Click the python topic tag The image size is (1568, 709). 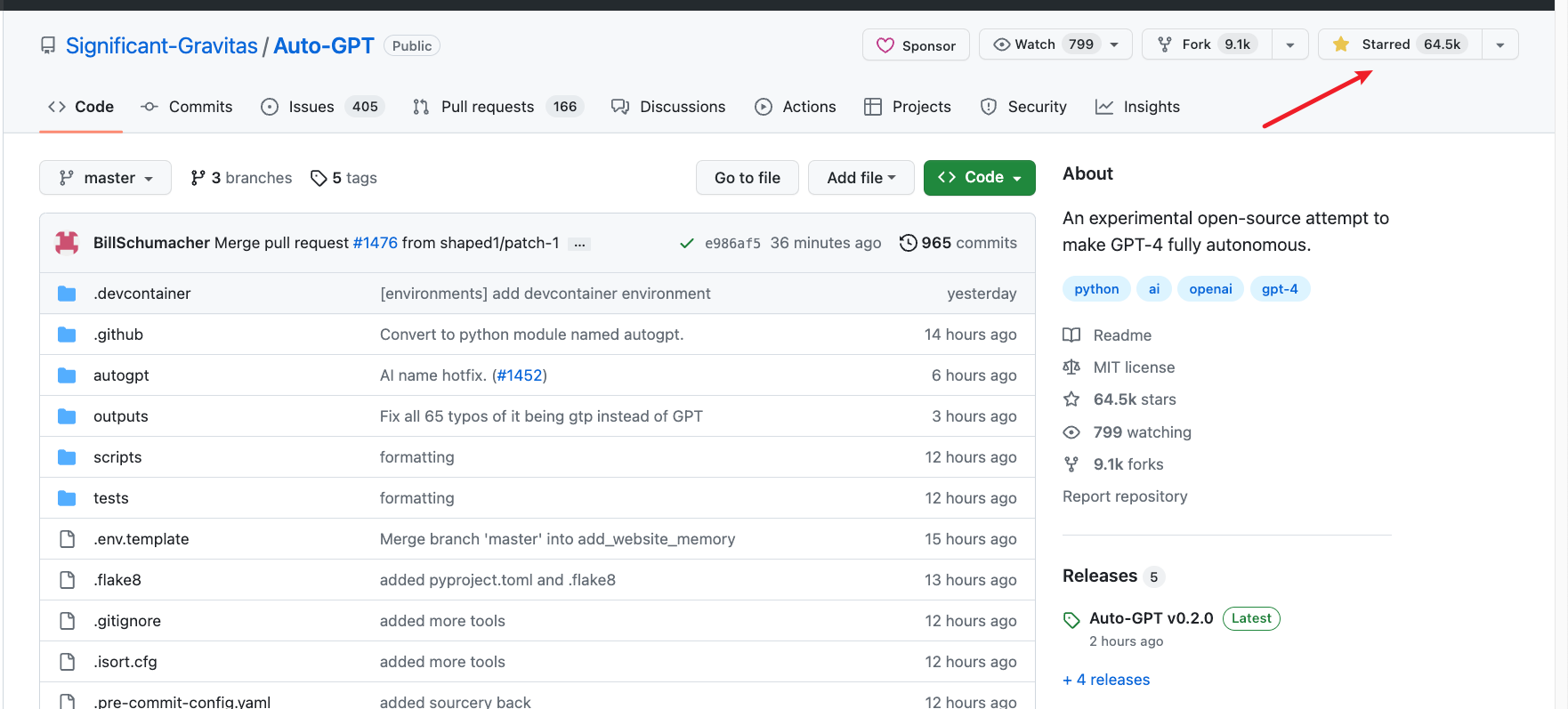[x=1096, y=289]
